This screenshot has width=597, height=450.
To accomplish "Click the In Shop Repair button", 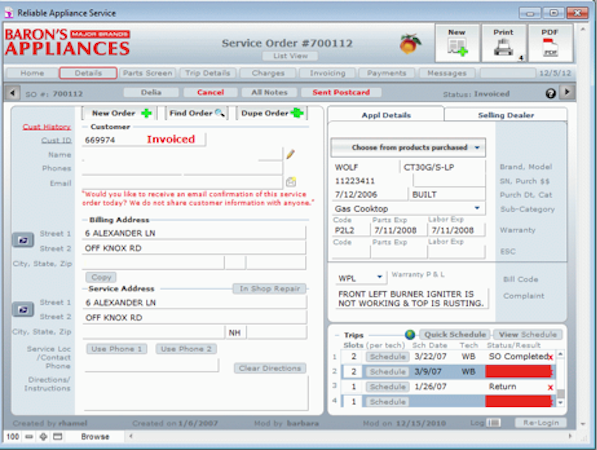I will [270, 289].
